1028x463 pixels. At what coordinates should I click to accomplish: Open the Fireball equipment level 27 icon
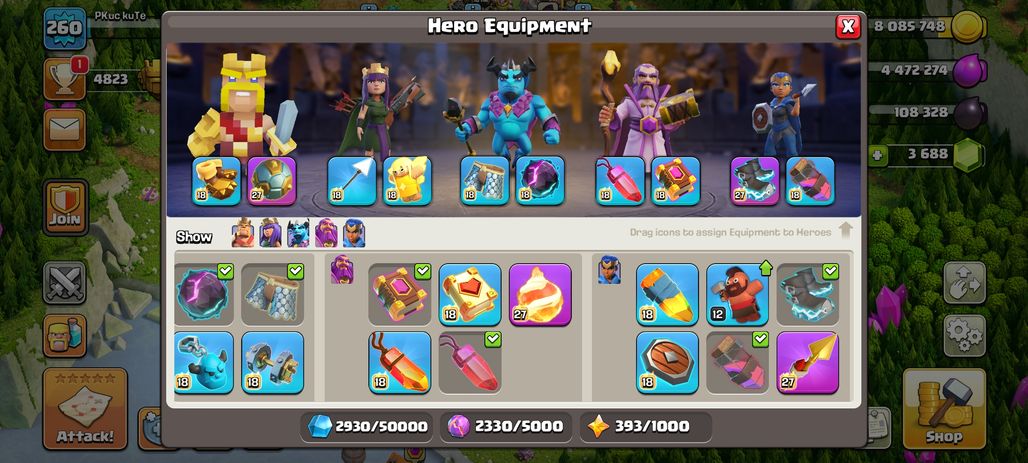(540, 294)
